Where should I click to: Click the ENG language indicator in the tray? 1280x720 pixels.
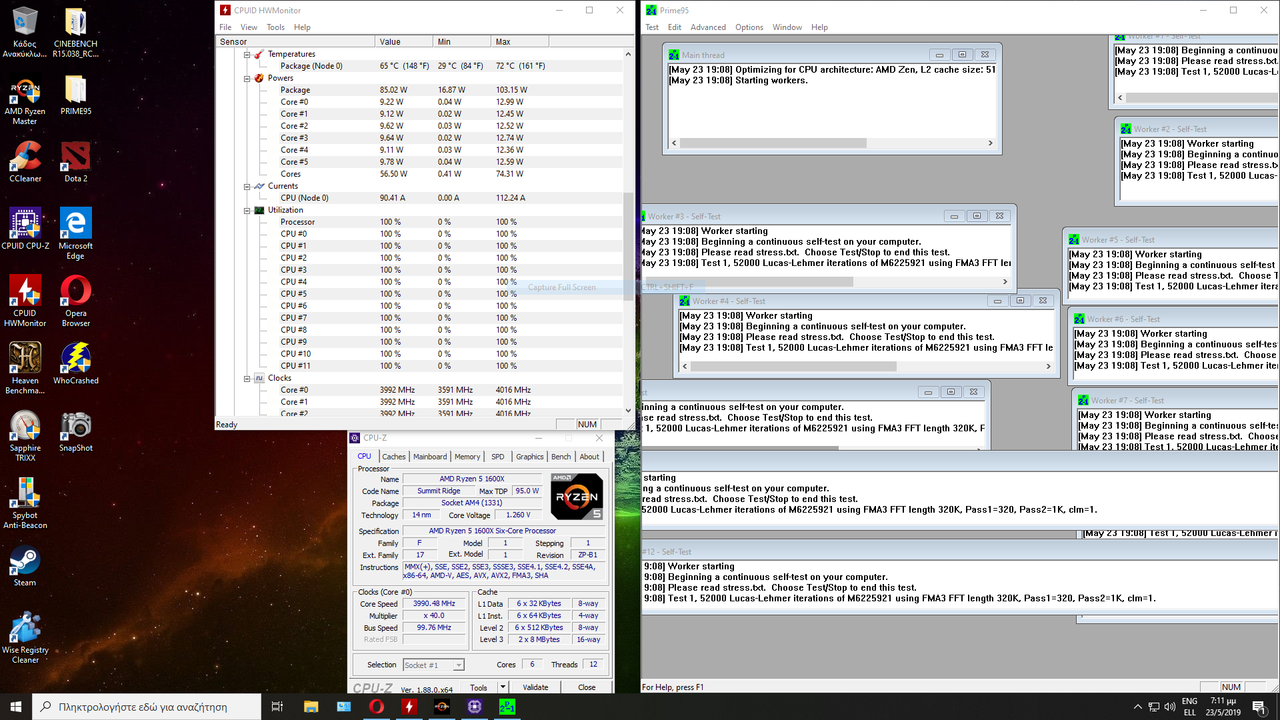[1190, 701]
